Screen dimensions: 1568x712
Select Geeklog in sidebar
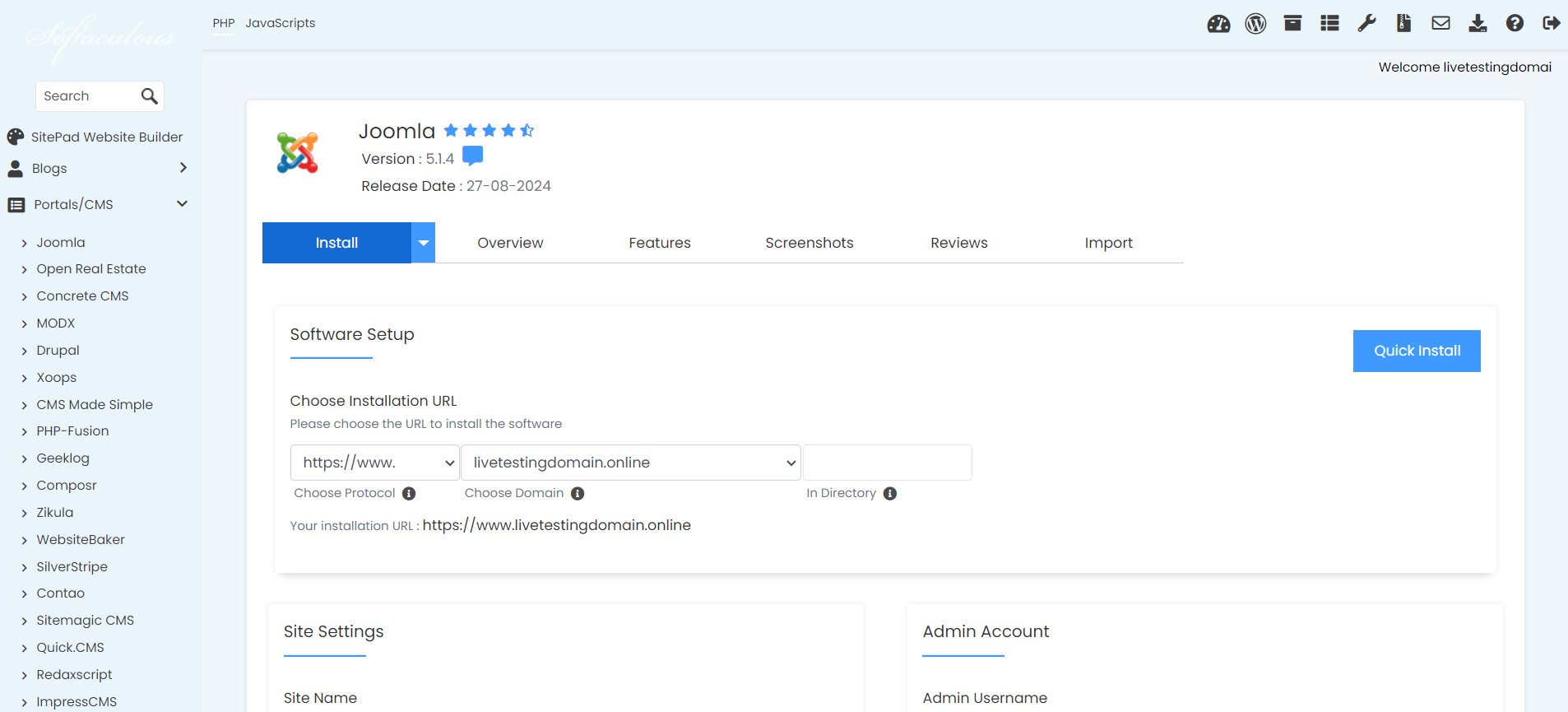click(63, 458)
